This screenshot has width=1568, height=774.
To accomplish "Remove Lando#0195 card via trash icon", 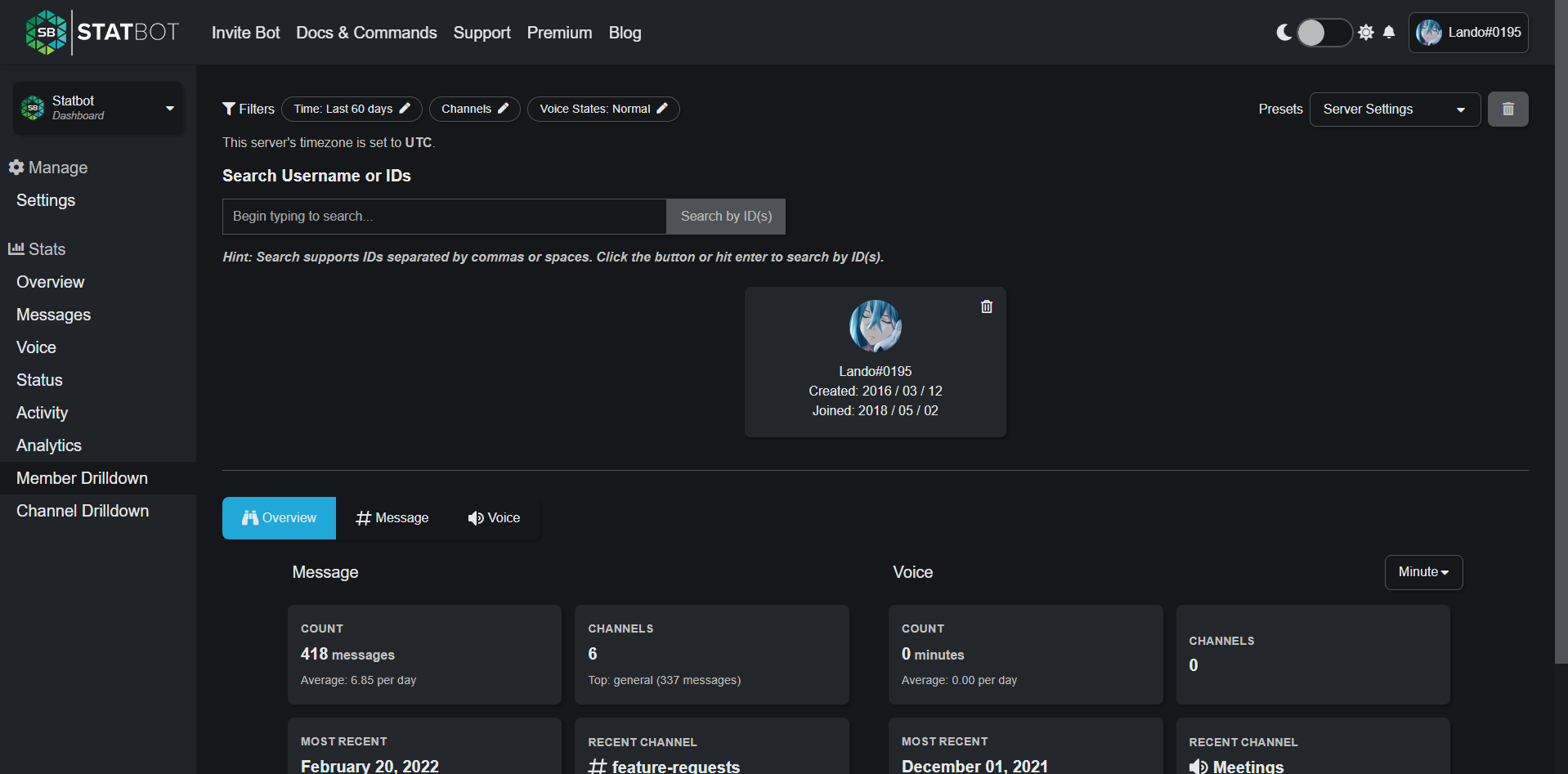I will [x=987, y=306].
